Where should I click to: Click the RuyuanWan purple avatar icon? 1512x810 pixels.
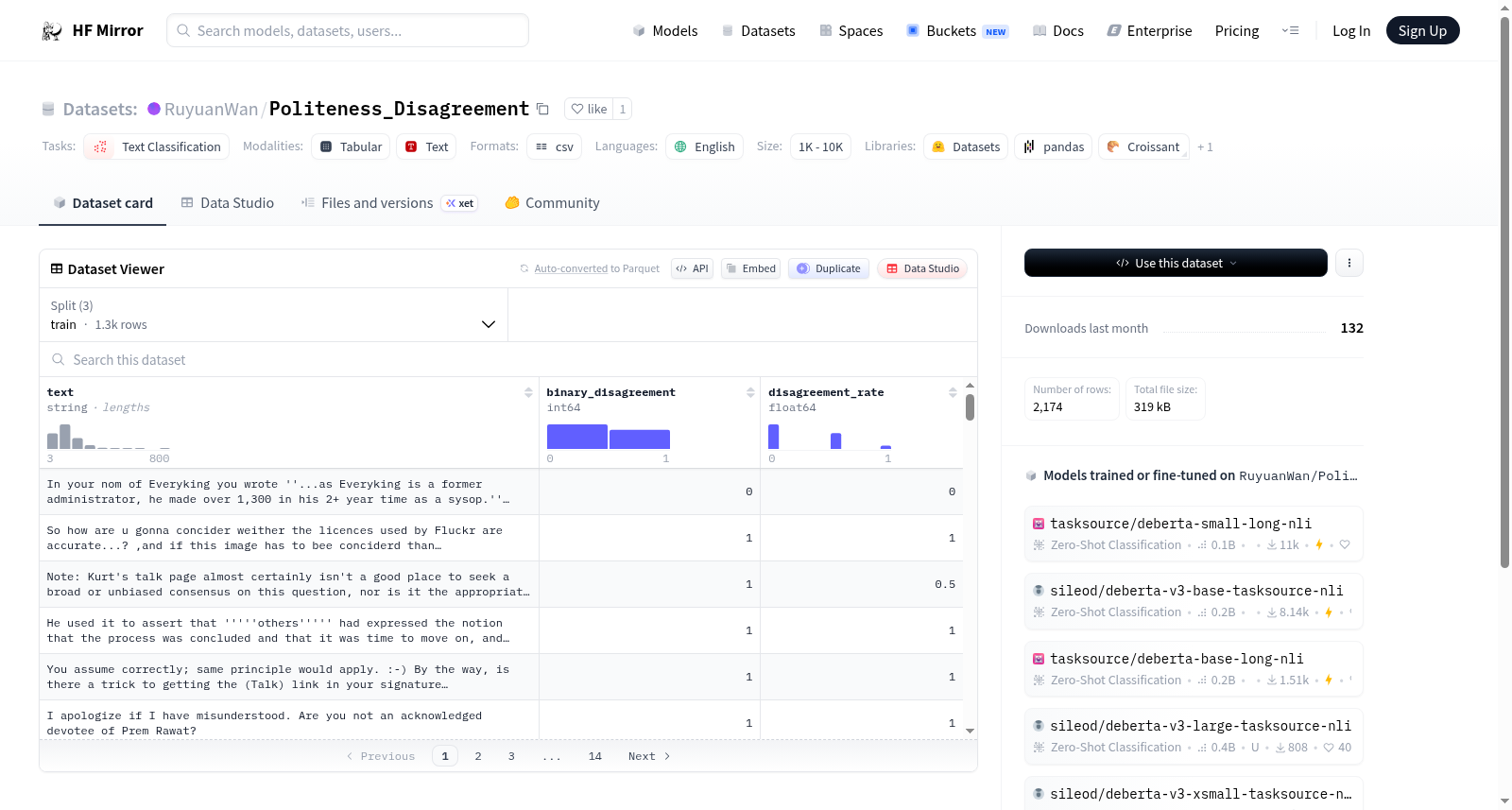(x=154, y=109)
